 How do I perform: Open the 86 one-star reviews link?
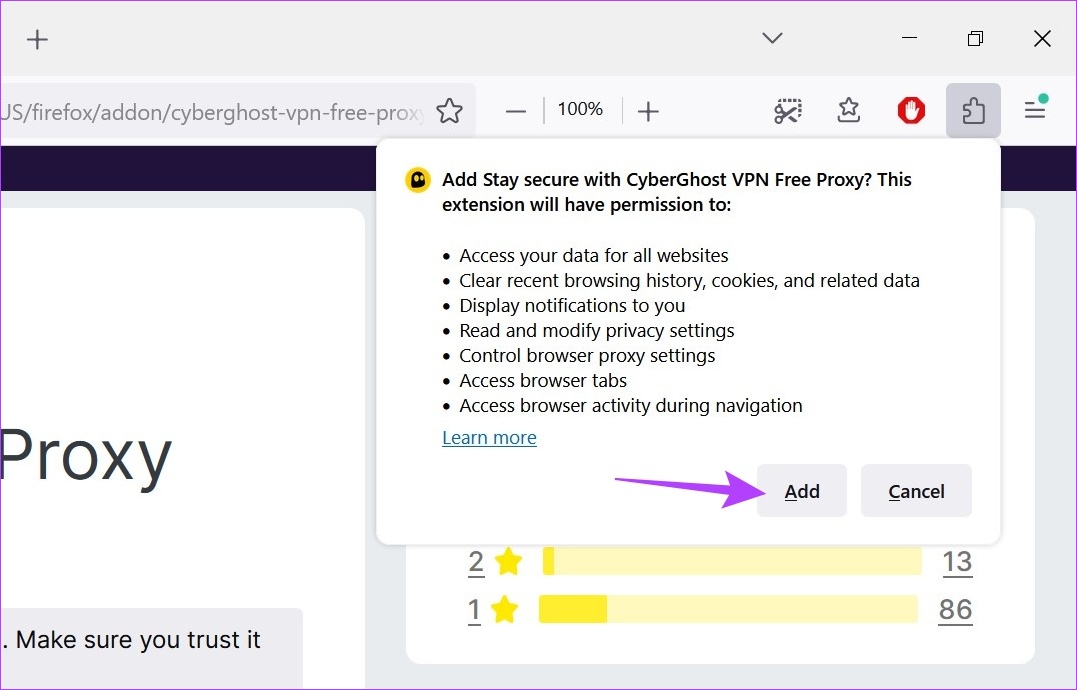pyautogui.click(x=955, y=609)
